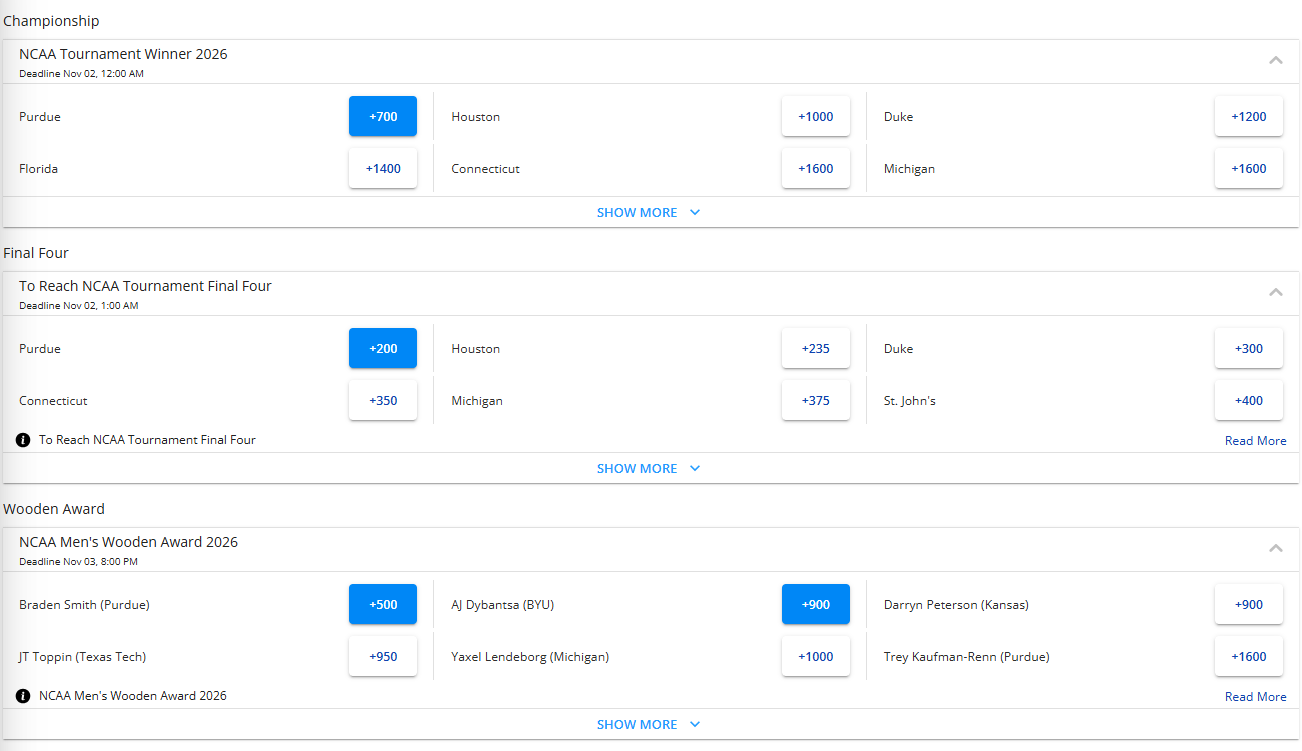Image resolution: width=1302 pixels, height=751 pixels.
Task: Deselect AJ Dybantsa +900 Wooden Award bet
Action: (815, 604)
